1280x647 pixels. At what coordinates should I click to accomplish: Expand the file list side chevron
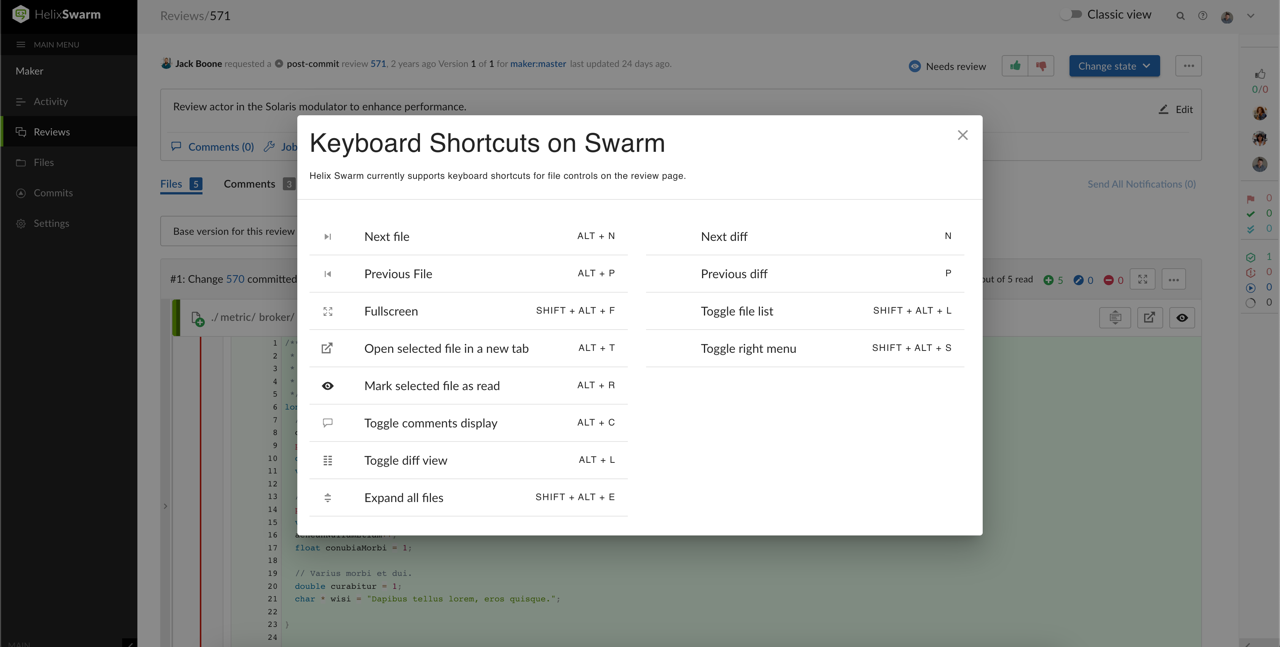tap(165, 507)
